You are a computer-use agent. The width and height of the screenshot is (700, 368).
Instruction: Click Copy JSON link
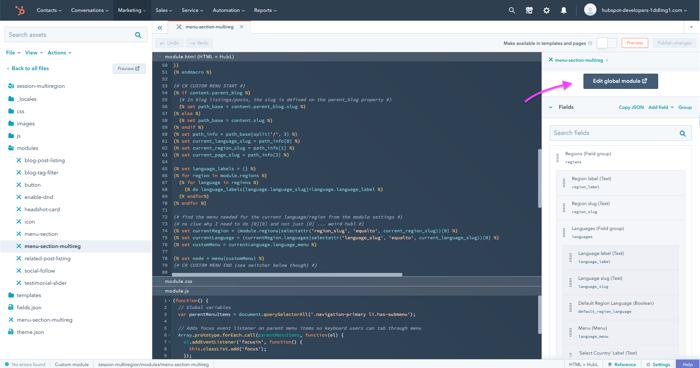[x=631, y=107]
